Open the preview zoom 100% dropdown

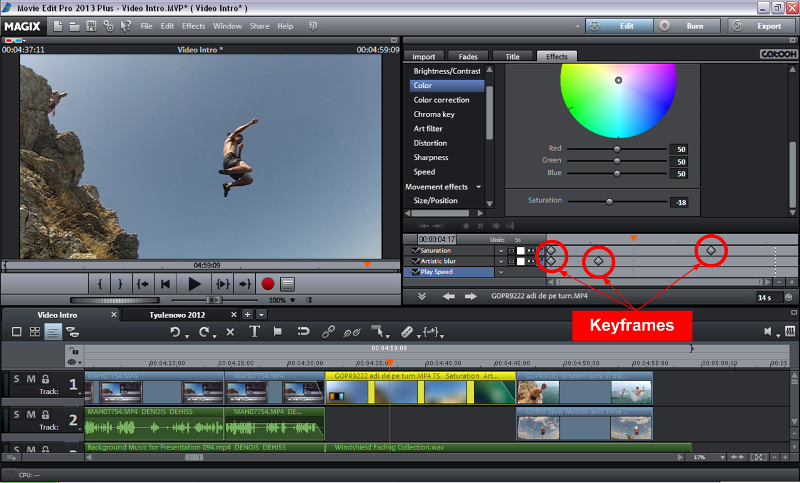293,300
